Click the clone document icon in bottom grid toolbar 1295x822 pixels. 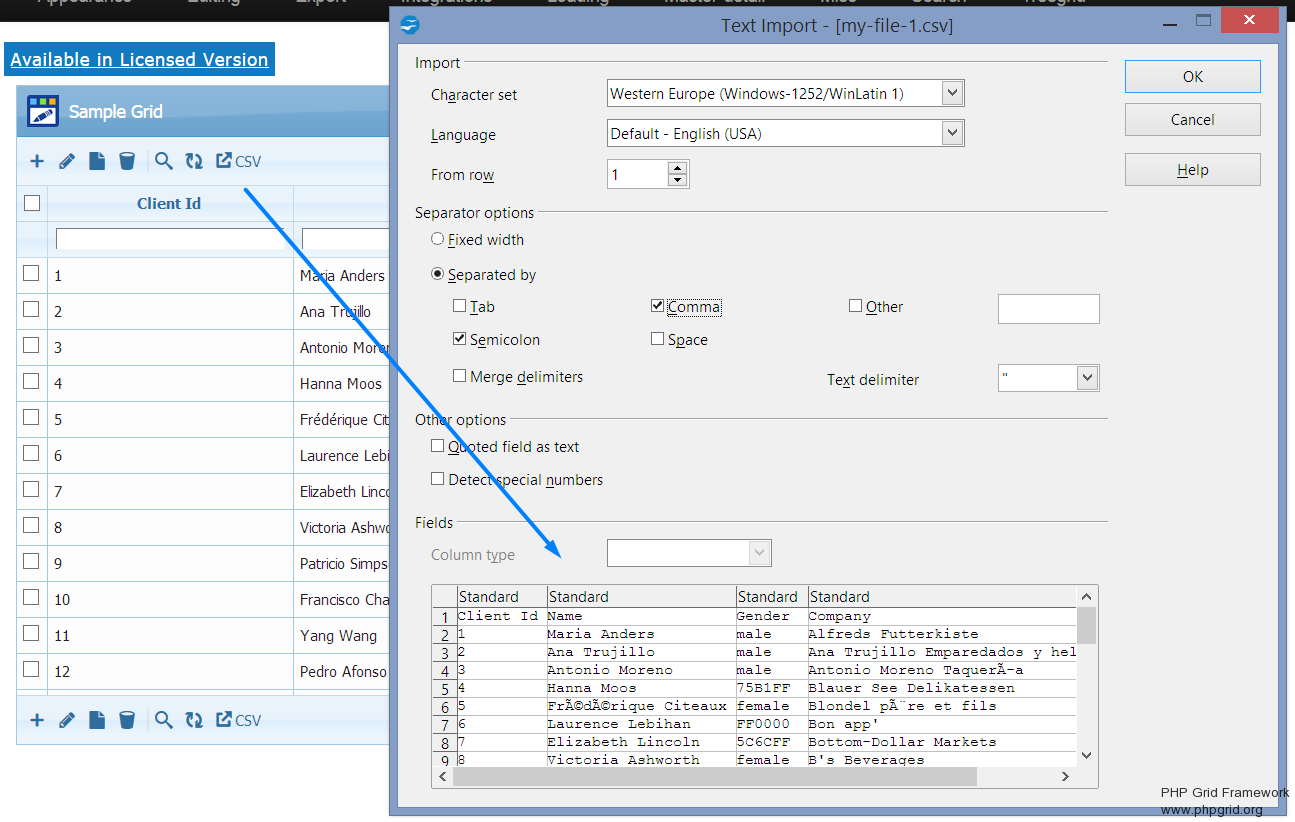point(97,720)
